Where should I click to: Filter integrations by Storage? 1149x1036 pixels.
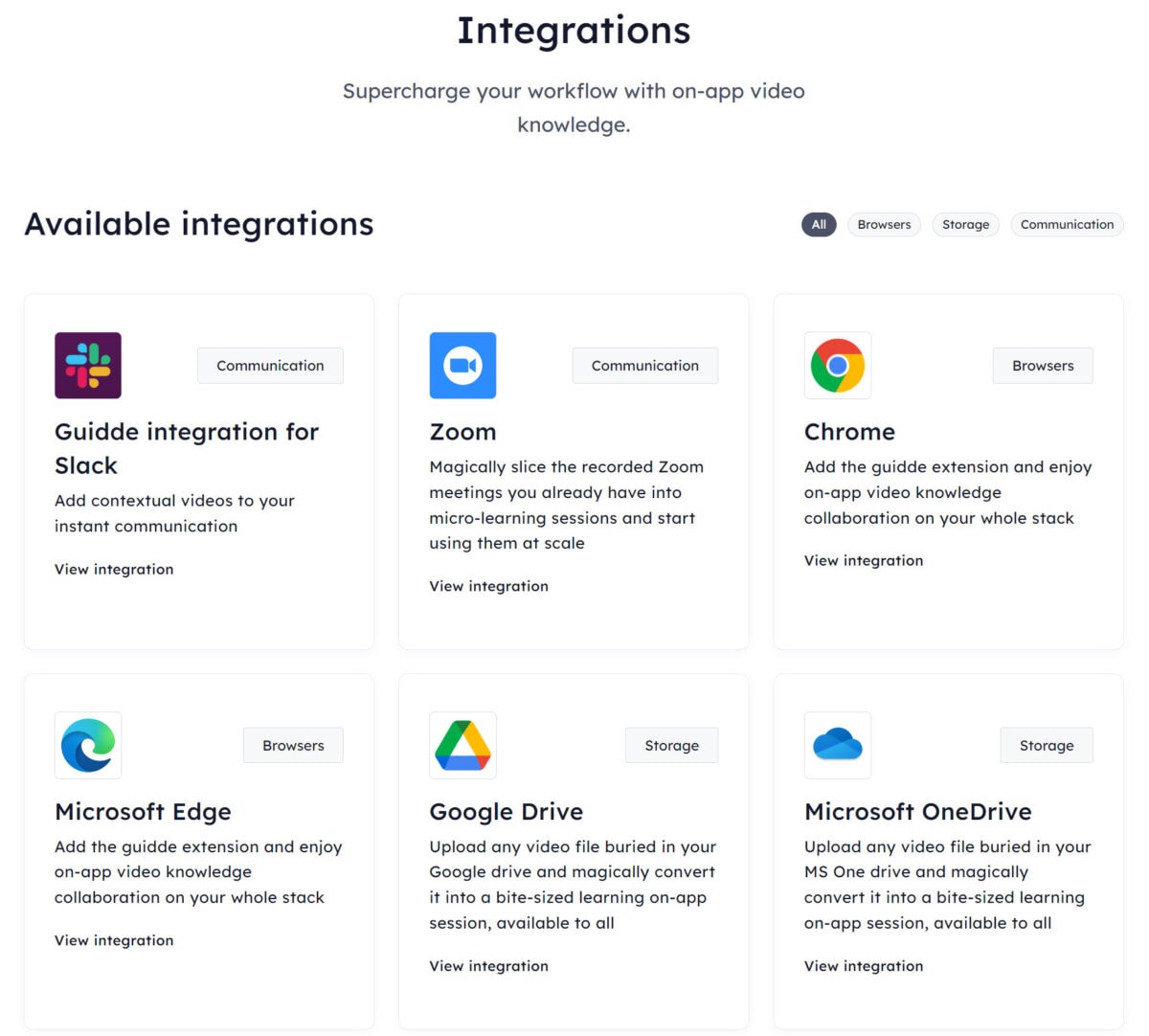[965, 224]
